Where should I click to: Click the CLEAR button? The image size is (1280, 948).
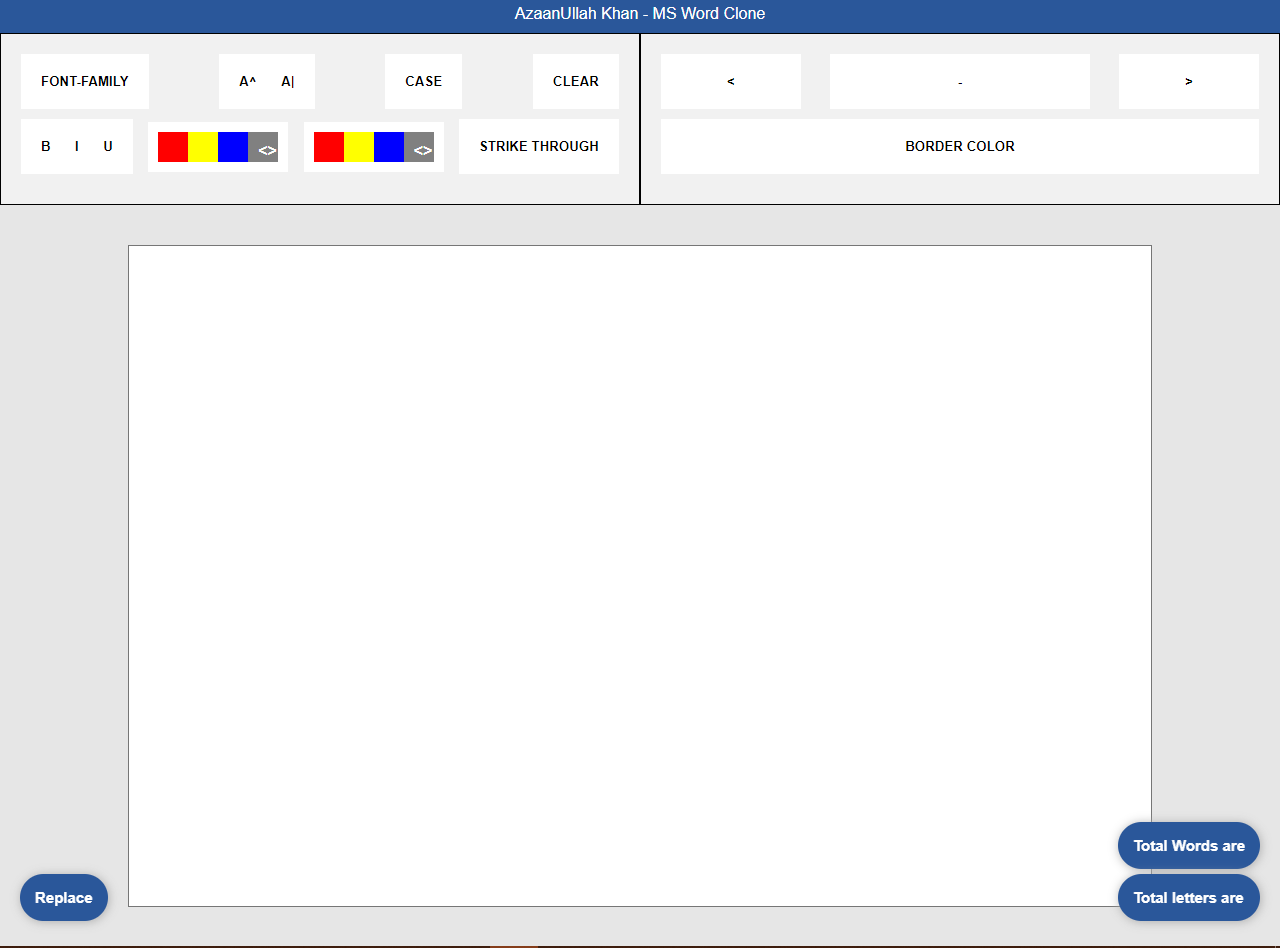pyautogui.click(x=576, y=81)
